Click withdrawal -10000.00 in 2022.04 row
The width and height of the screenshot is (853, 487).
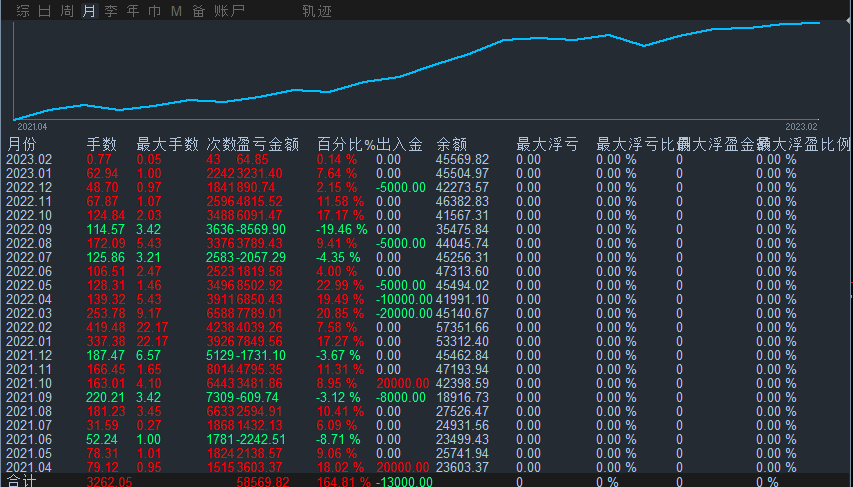(x=404, y=299)
